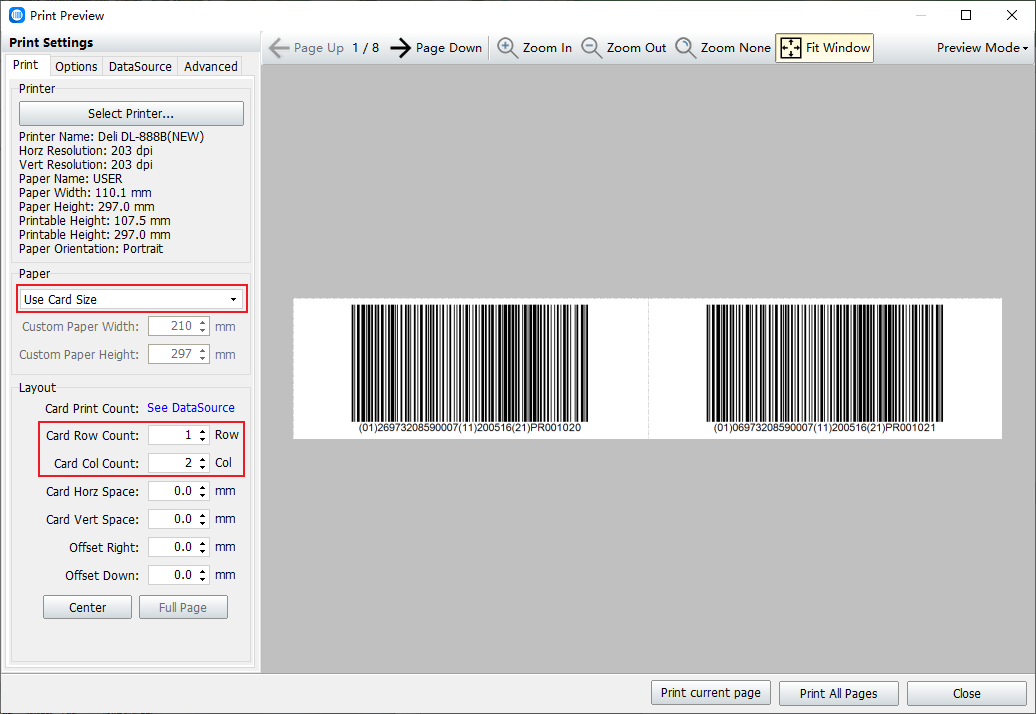This screenshot has width=1036, height=714.
Task: Switch to the Options tab
Action: (x=76, y=66)
